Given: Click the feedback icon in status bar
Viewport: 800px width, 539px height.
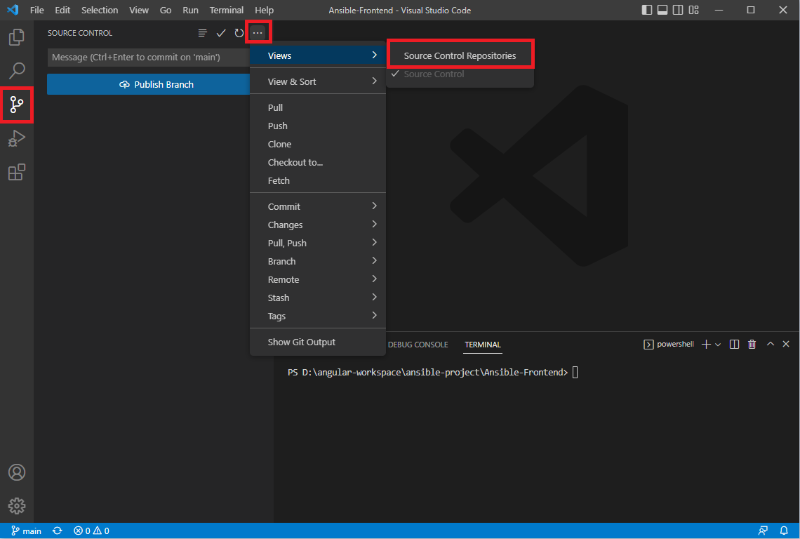Looking at the screenshot, I should pyautogui.click(x=763, y=531).
